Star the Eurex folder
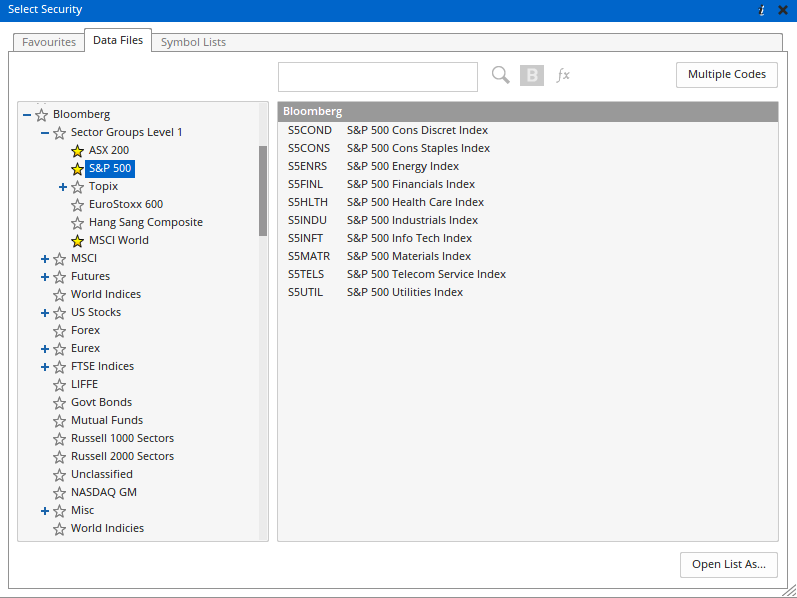This screenshot has height=598, width=797. click(x=59, y=349)
